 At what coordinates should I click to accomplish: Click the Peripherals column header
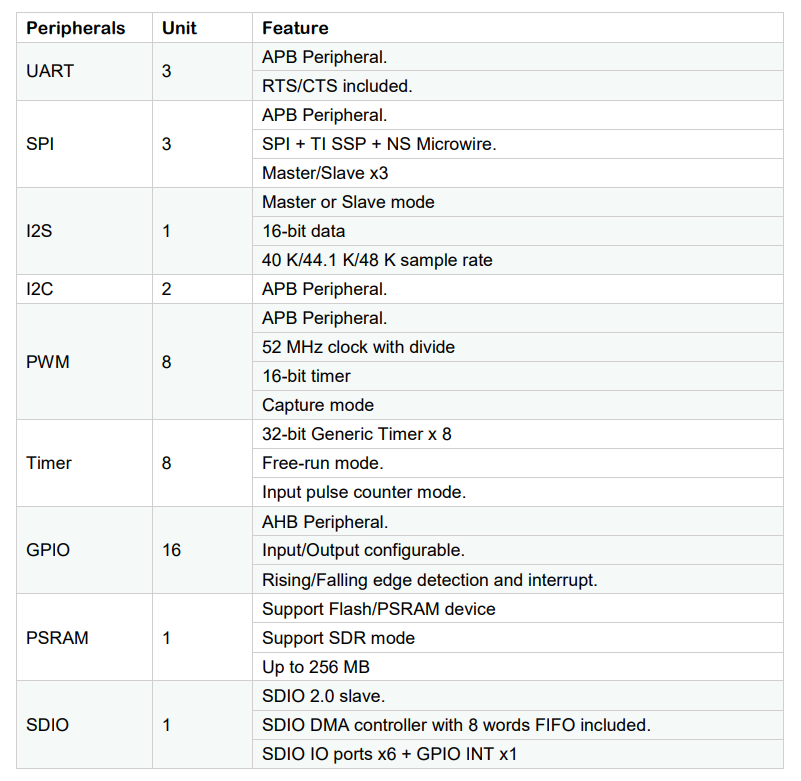(x=84, y=28)
